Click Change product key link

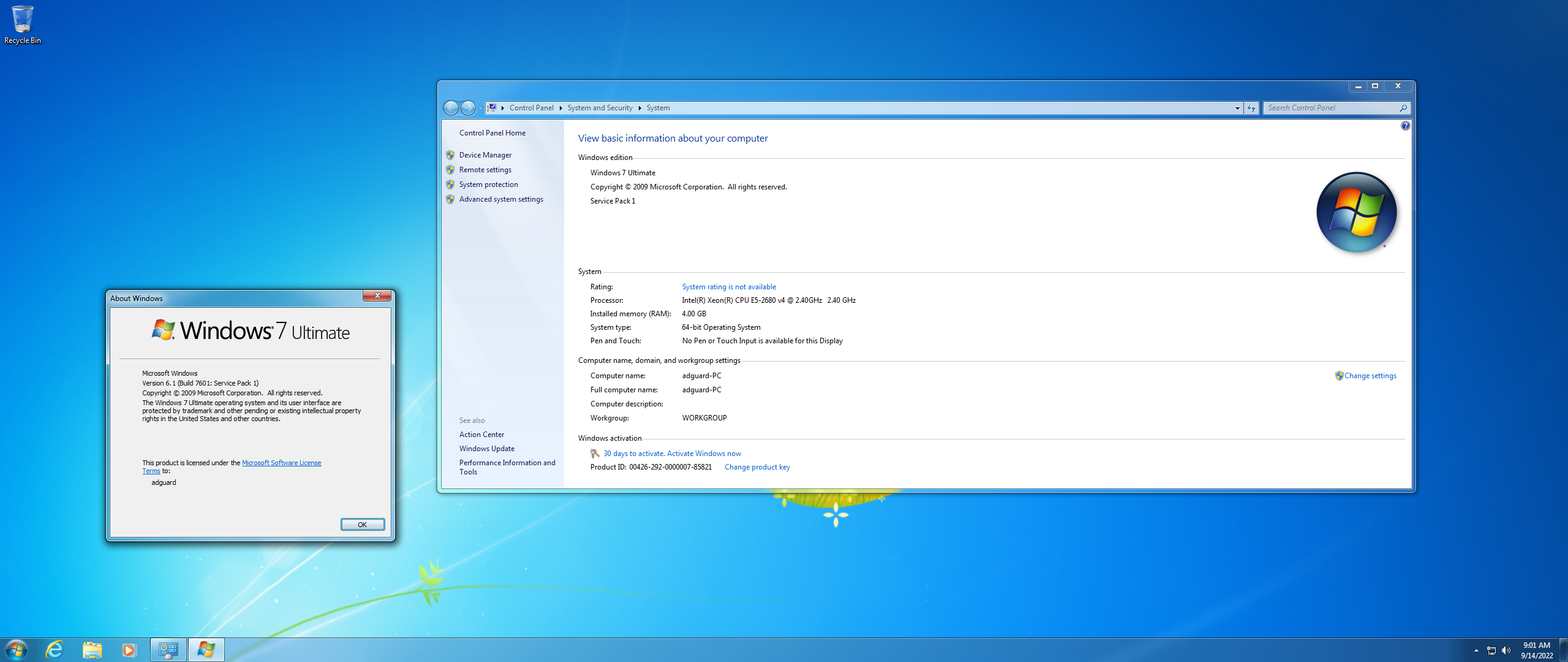[757, 467]
